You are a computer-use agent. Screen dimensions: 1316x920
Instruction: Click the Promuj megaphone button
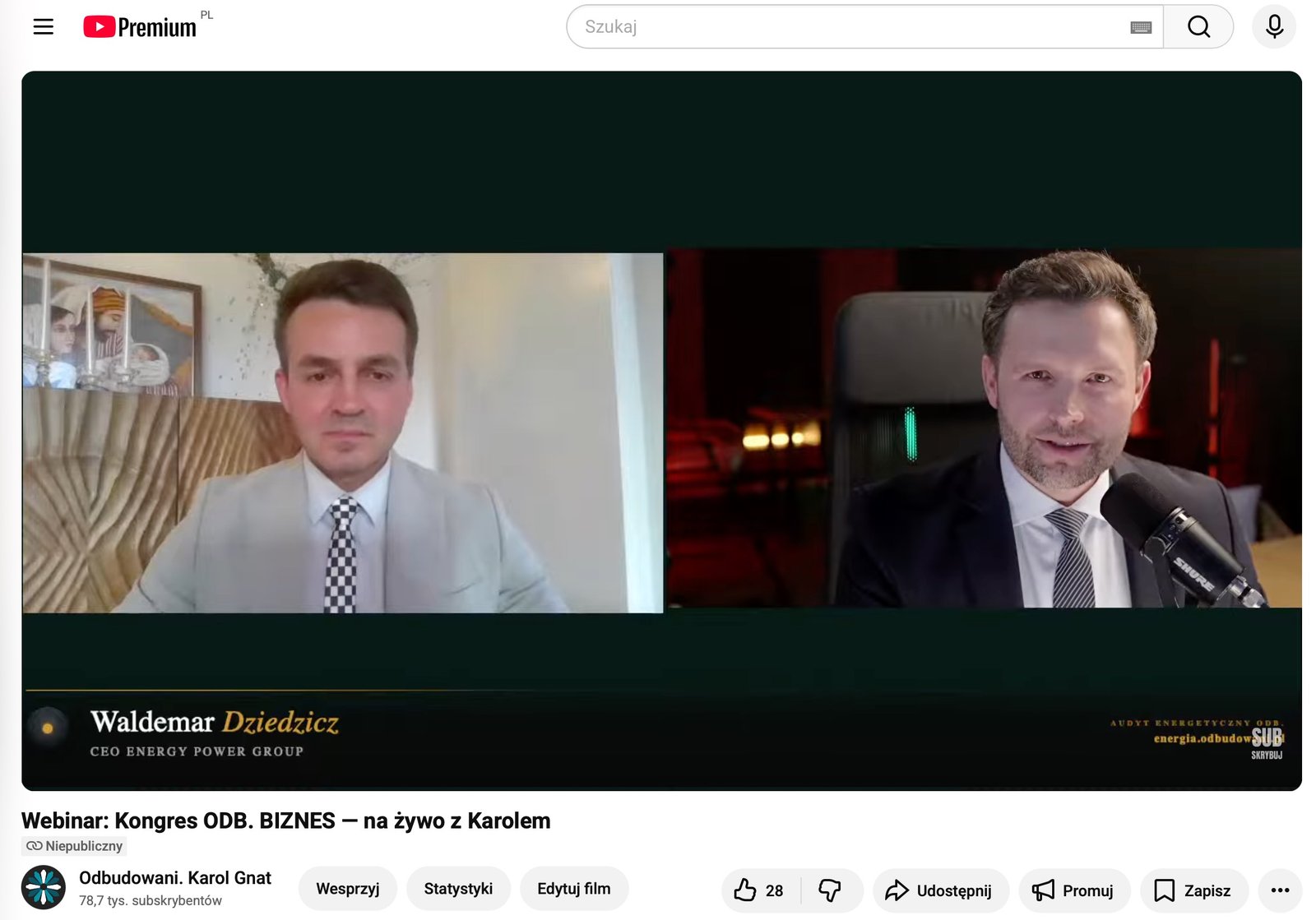pyautogui.click(x=1074, y=890)
